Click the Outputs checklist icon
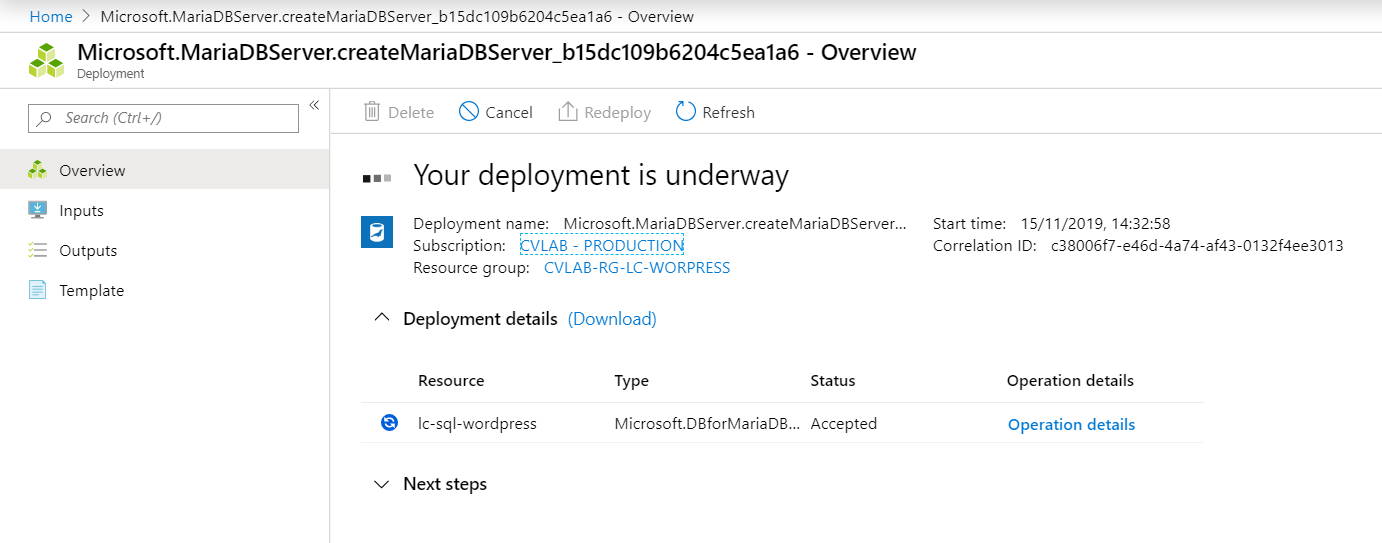Screen dimensions: 1382x543 coord(38,250)
